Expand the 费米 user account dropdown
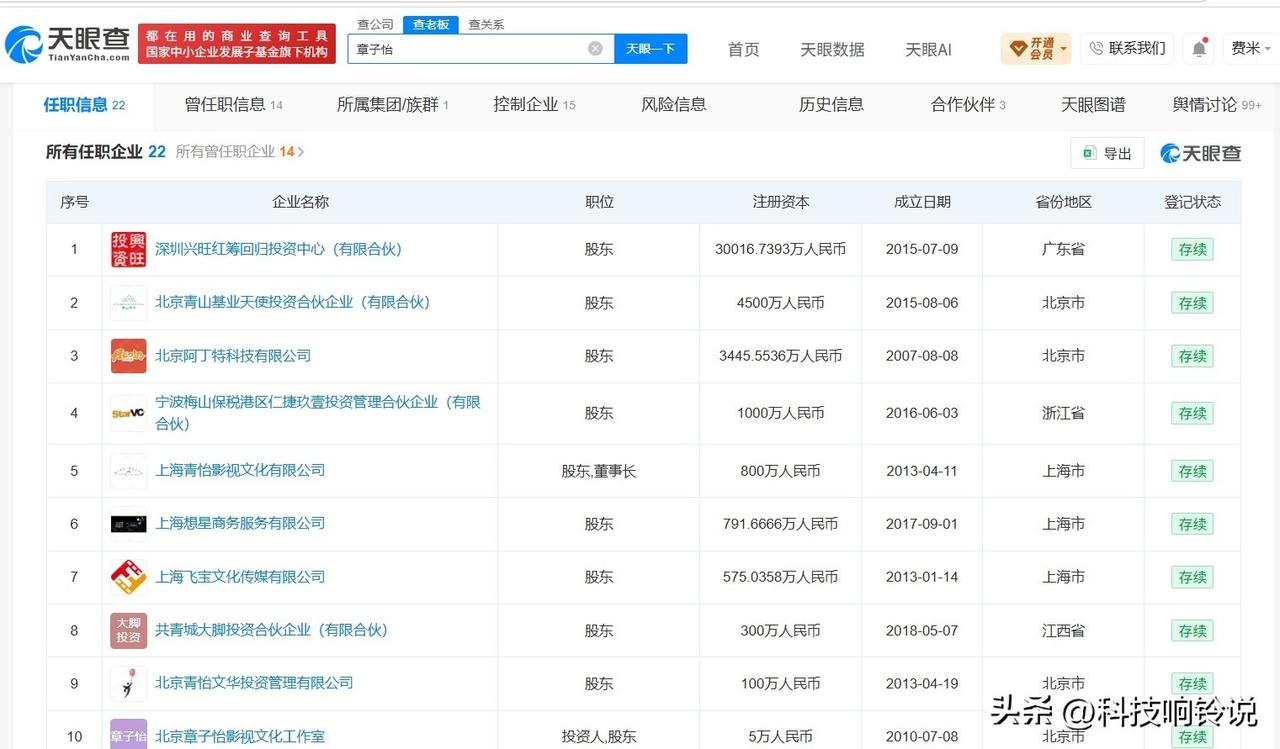The height and width of the screenshot is (749, 1280). tap(1250, 48)
